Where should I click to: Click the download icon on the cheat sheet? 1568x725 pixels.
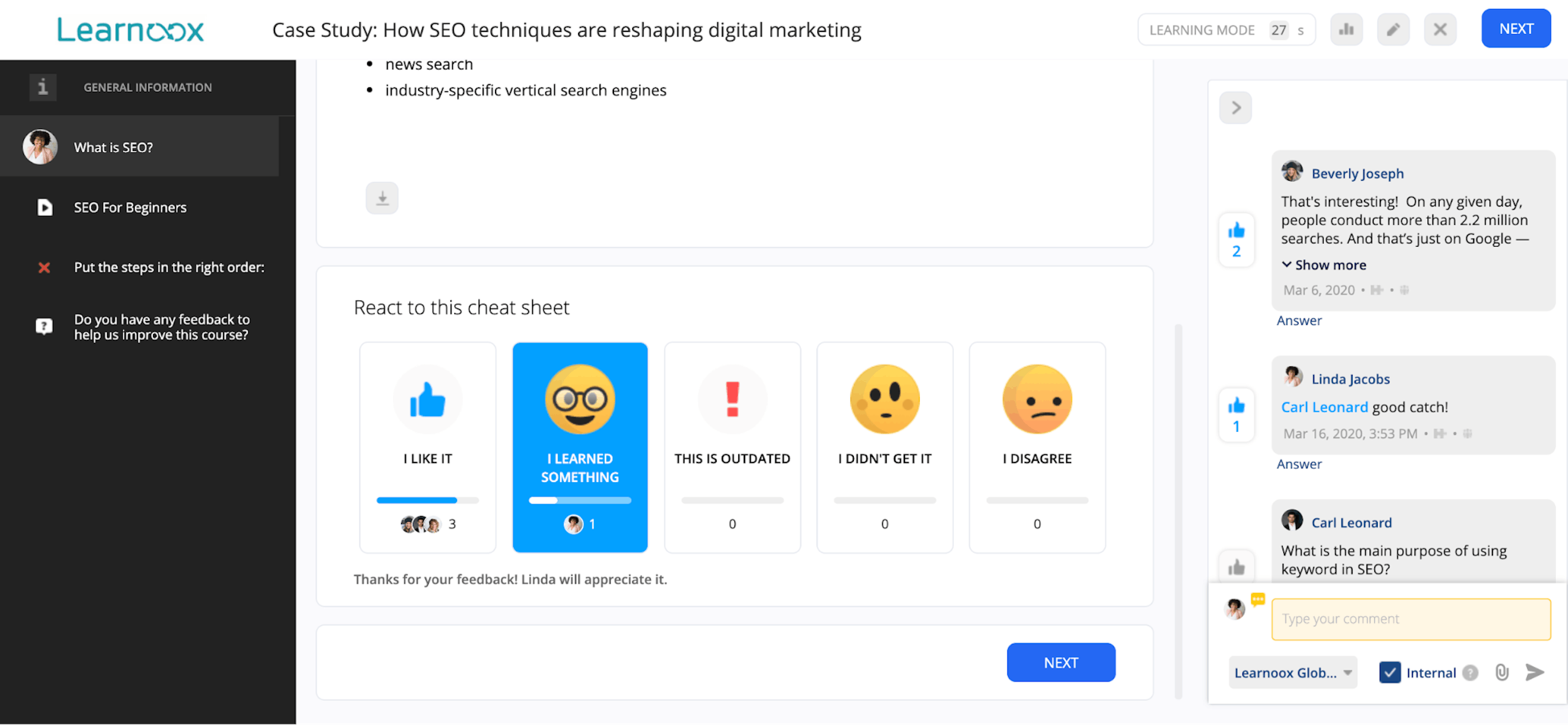tap(382, 198)
